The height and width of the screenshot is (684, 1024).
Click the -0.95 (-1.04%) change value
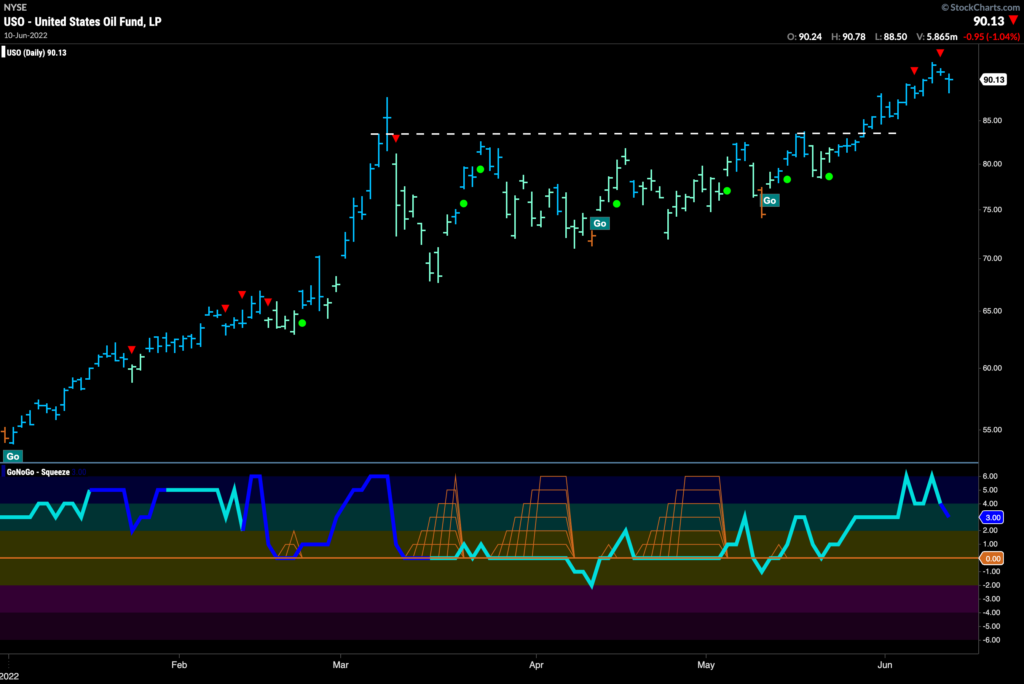tap(991, 37)
